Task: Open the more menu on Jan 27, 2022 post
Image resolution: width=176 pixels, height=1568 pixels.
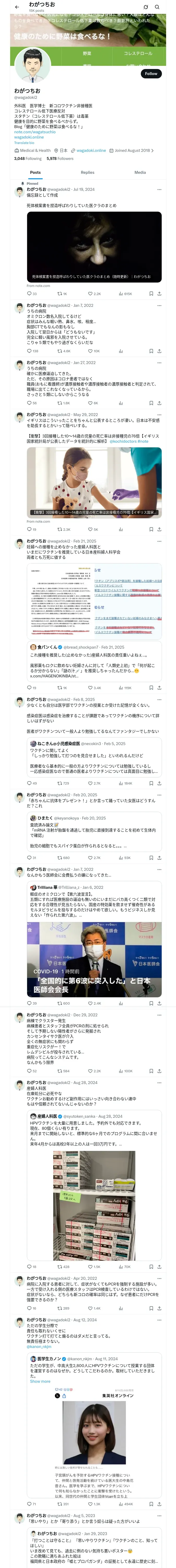Action: click(x=159, y=362)
